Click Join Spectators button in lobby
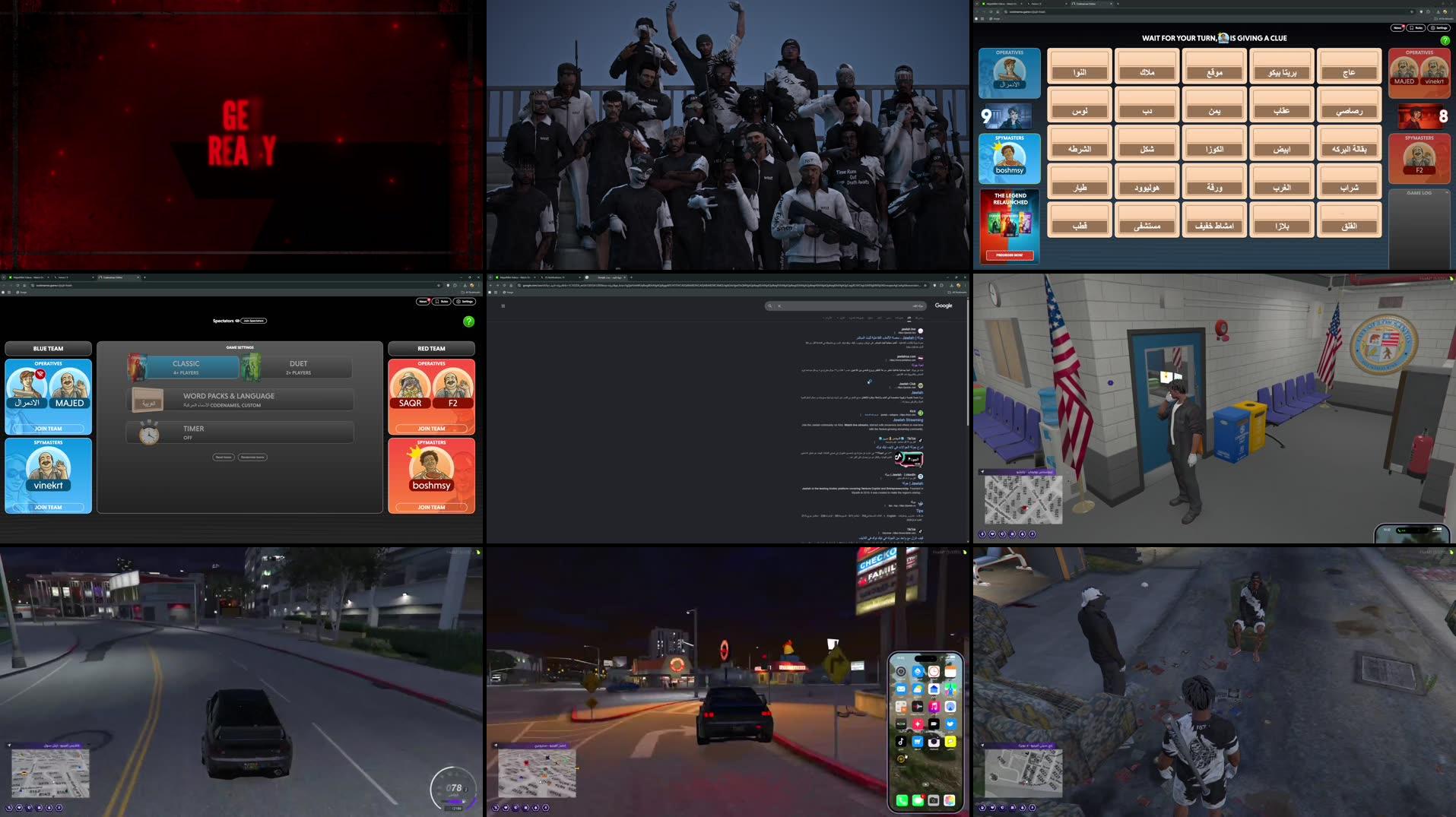The width and height of the screenshot is (1456, 817). (x=254, y=321)
